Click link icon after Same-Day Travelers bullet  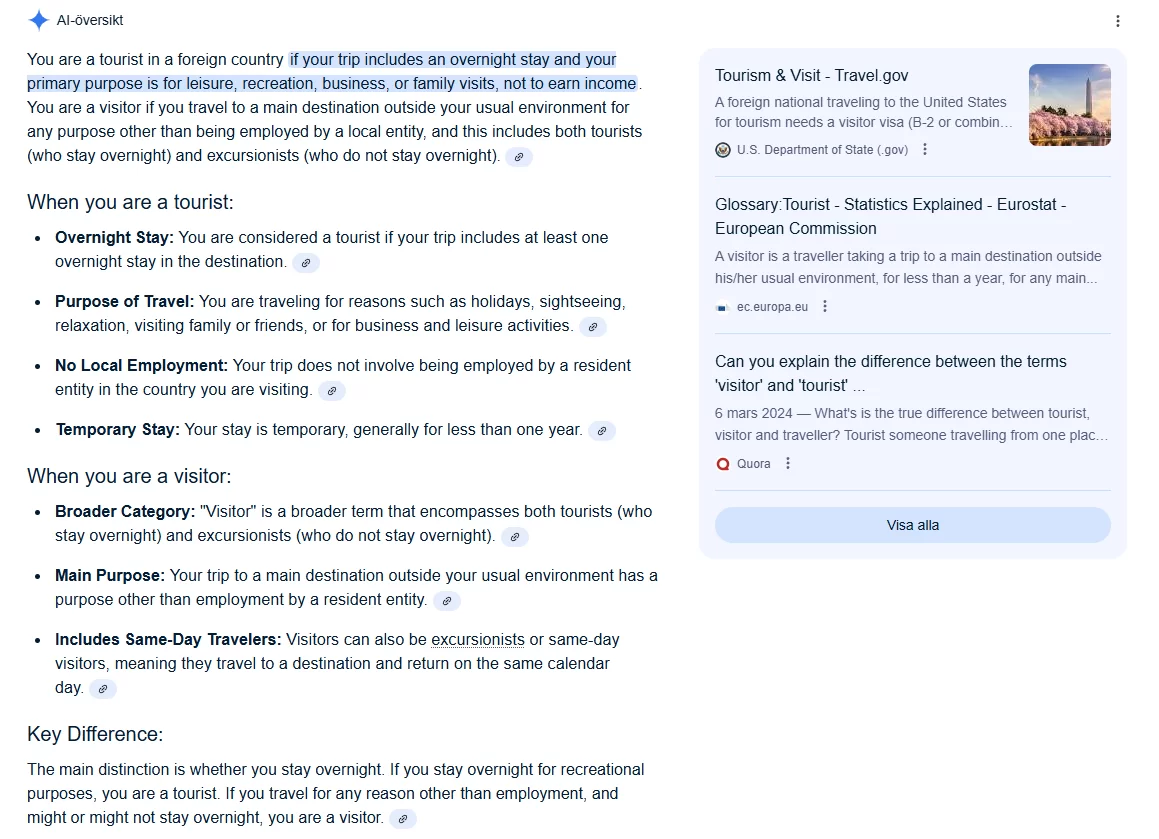pos(103,689)
